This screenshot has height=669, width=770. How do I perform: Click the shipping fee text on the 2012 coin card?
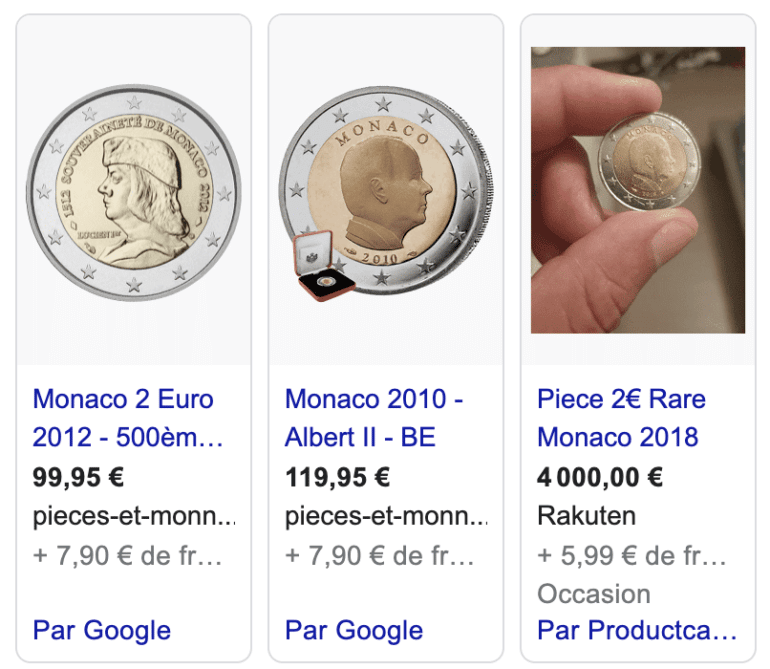pos(127,556)
